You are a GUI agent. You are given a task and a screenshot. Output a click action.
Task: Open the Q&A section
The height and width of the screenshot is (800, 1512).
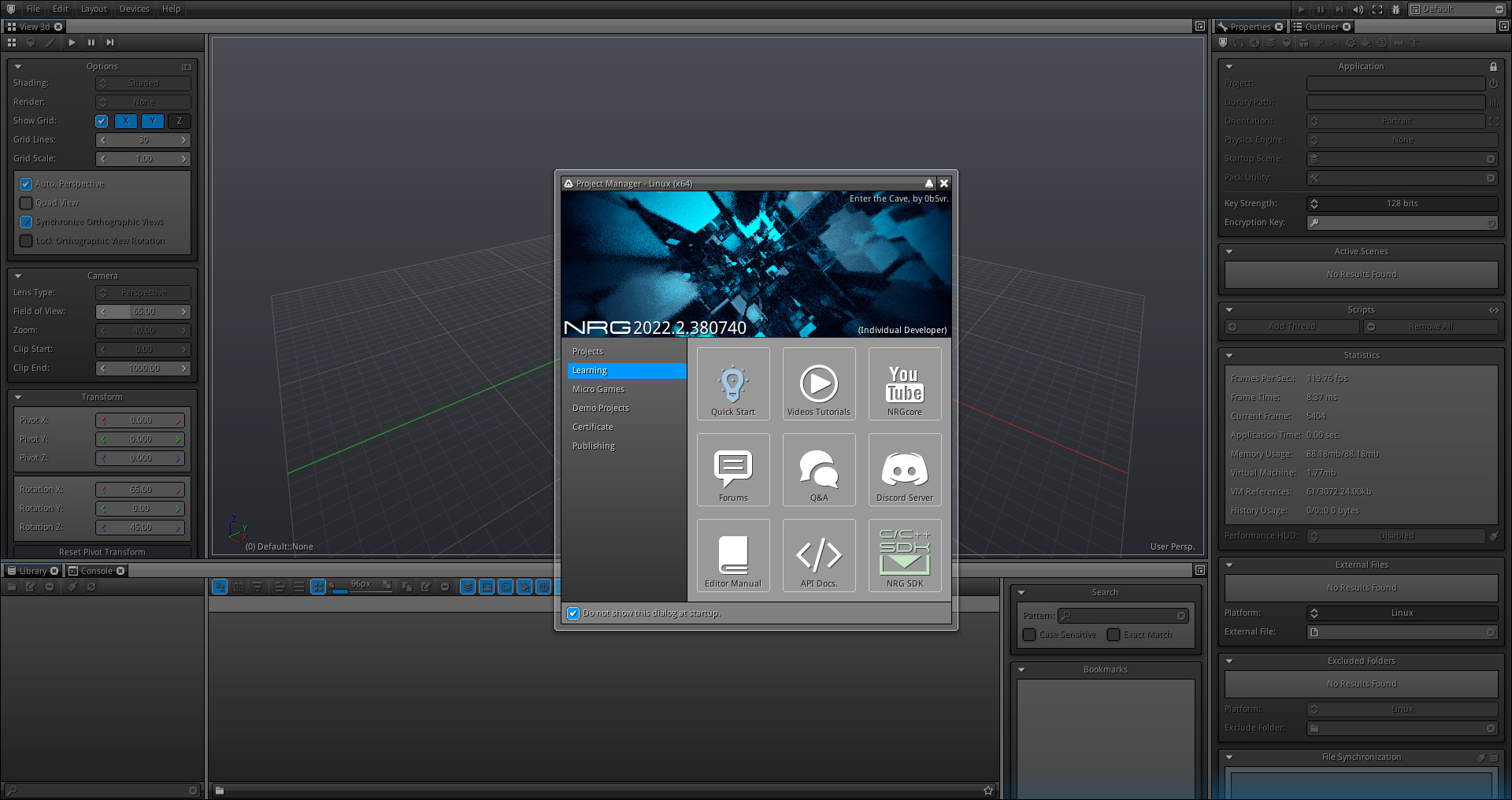coord(819,470)
